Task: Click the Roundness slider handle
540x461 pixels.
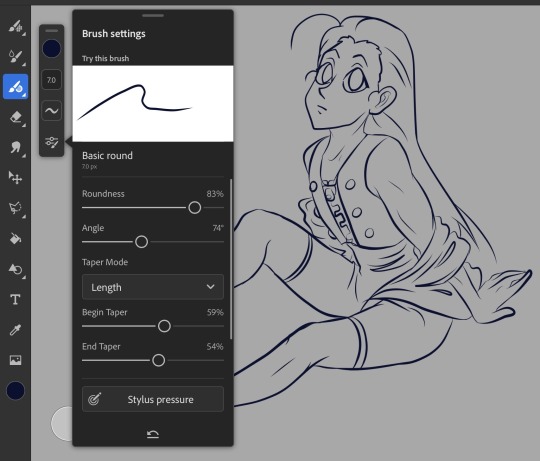Action: click(195, 208)
